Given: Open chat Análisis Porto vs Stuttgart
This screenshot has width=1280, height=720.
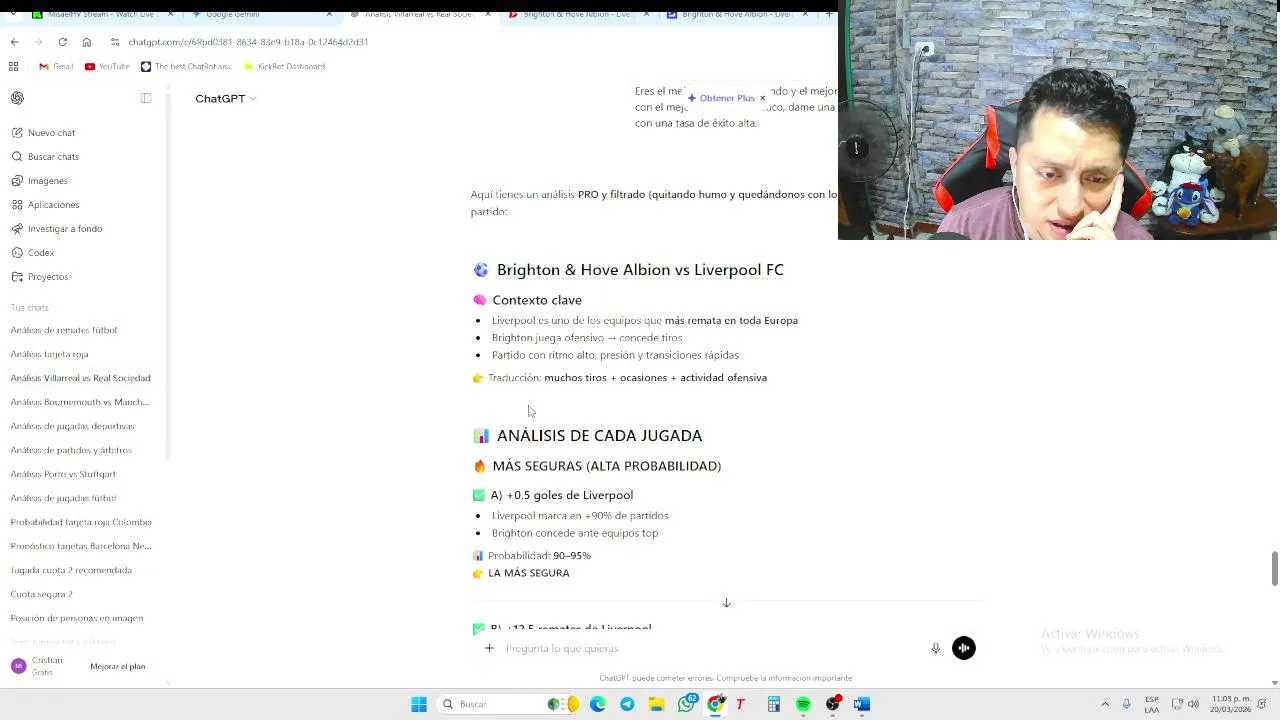Looking at the screenshot, I should [x=63, y=474].
